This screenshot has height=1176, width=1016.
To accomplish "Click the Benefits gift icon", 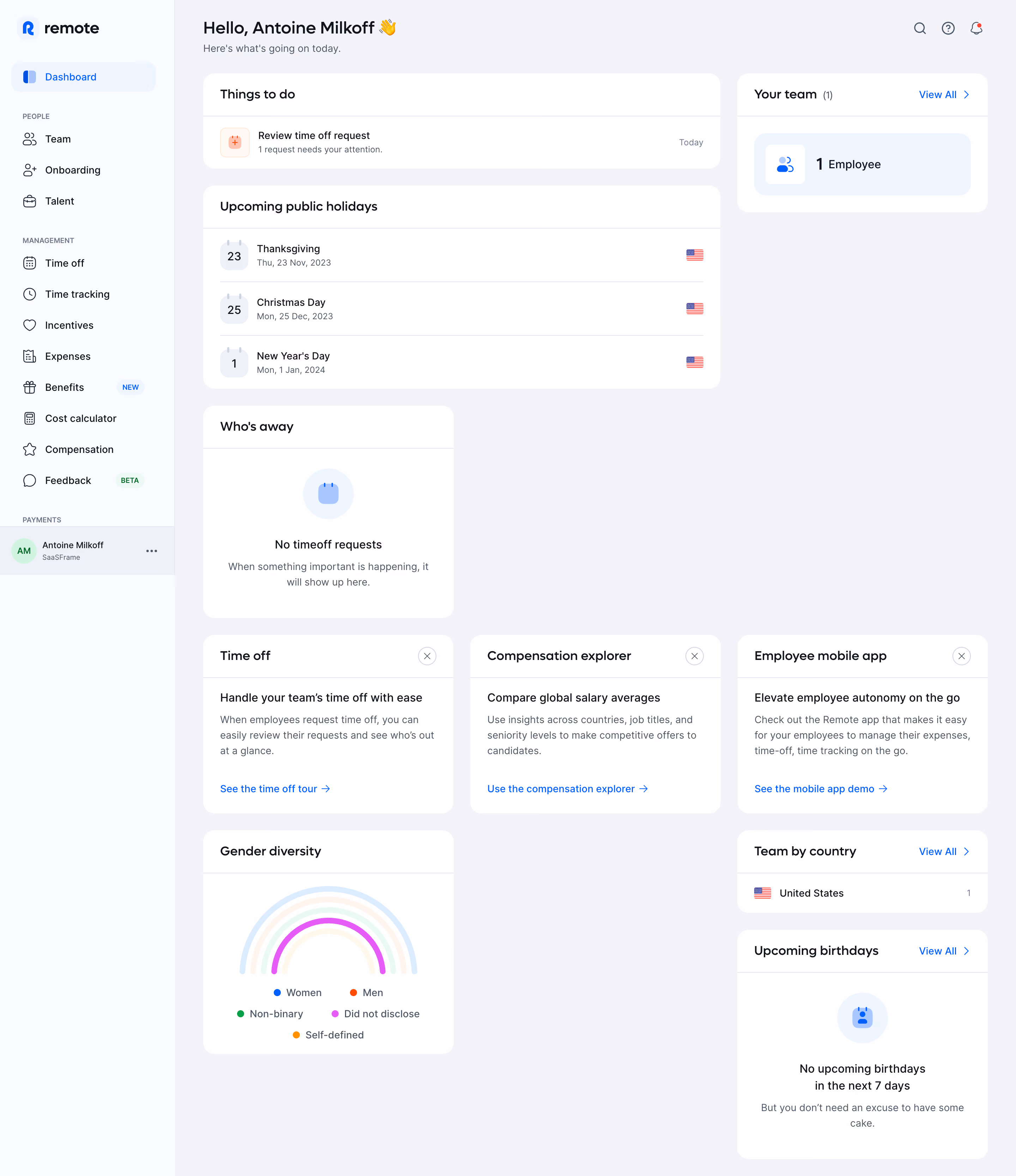I will (30, 387).
